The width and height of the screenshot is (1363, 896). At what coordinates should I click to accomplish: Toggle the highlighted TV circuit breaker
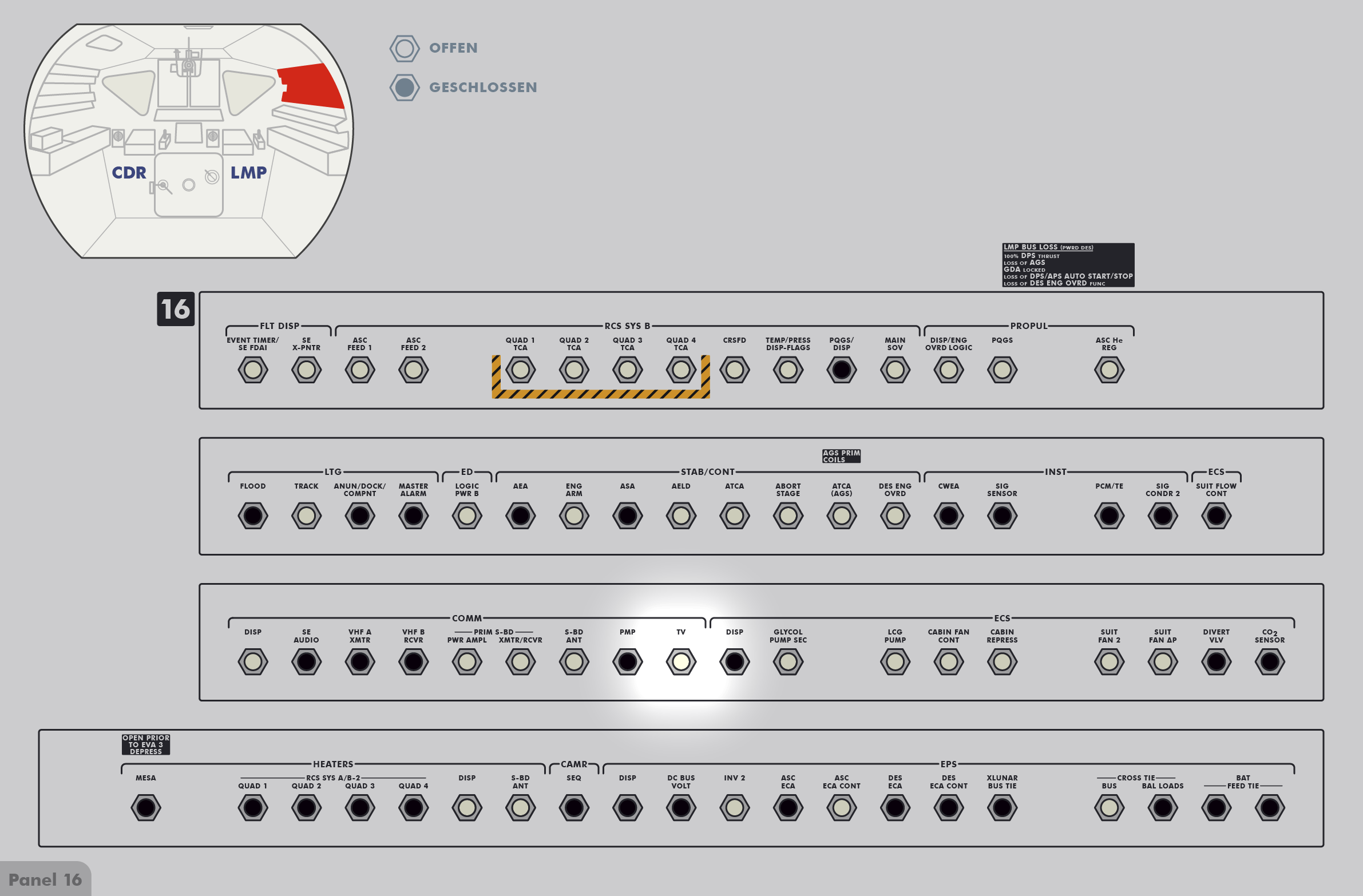(680, 662)
